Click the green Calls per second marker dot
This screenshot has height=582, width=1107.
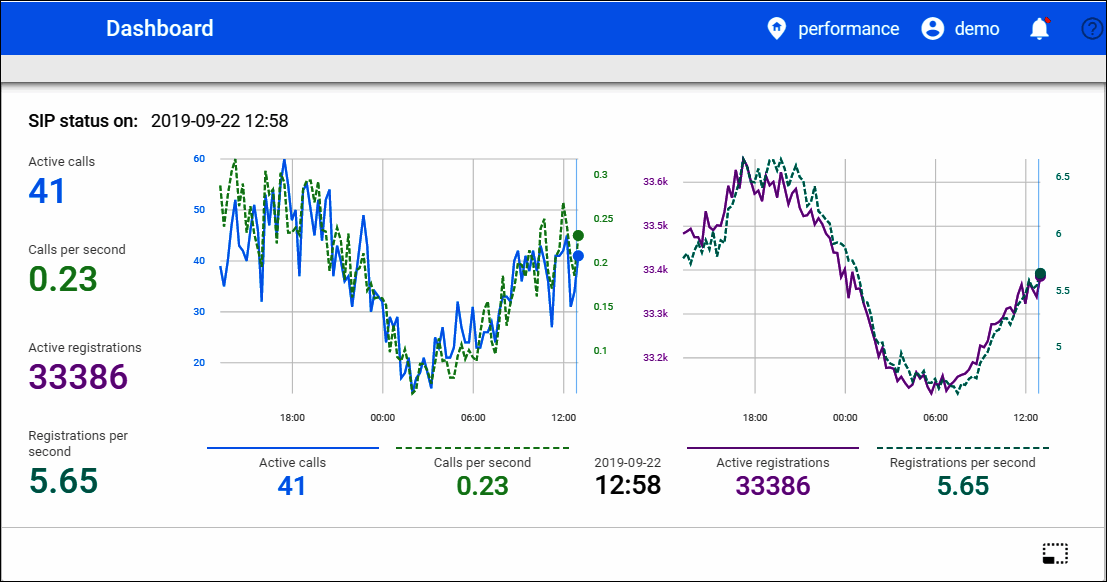578,236
